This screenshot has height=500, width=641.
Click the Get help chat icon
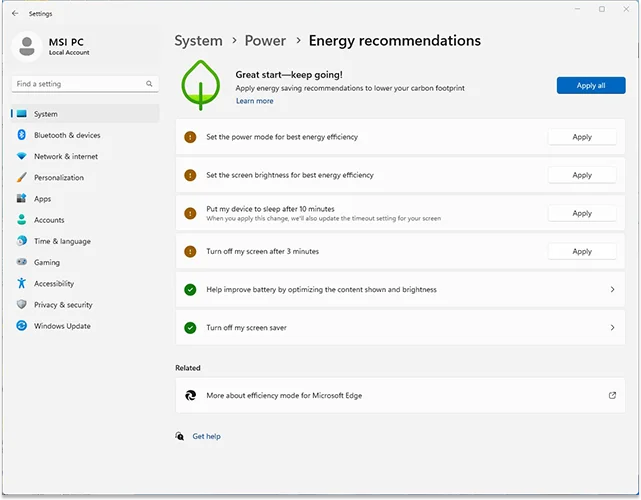(x=180, y=436)
